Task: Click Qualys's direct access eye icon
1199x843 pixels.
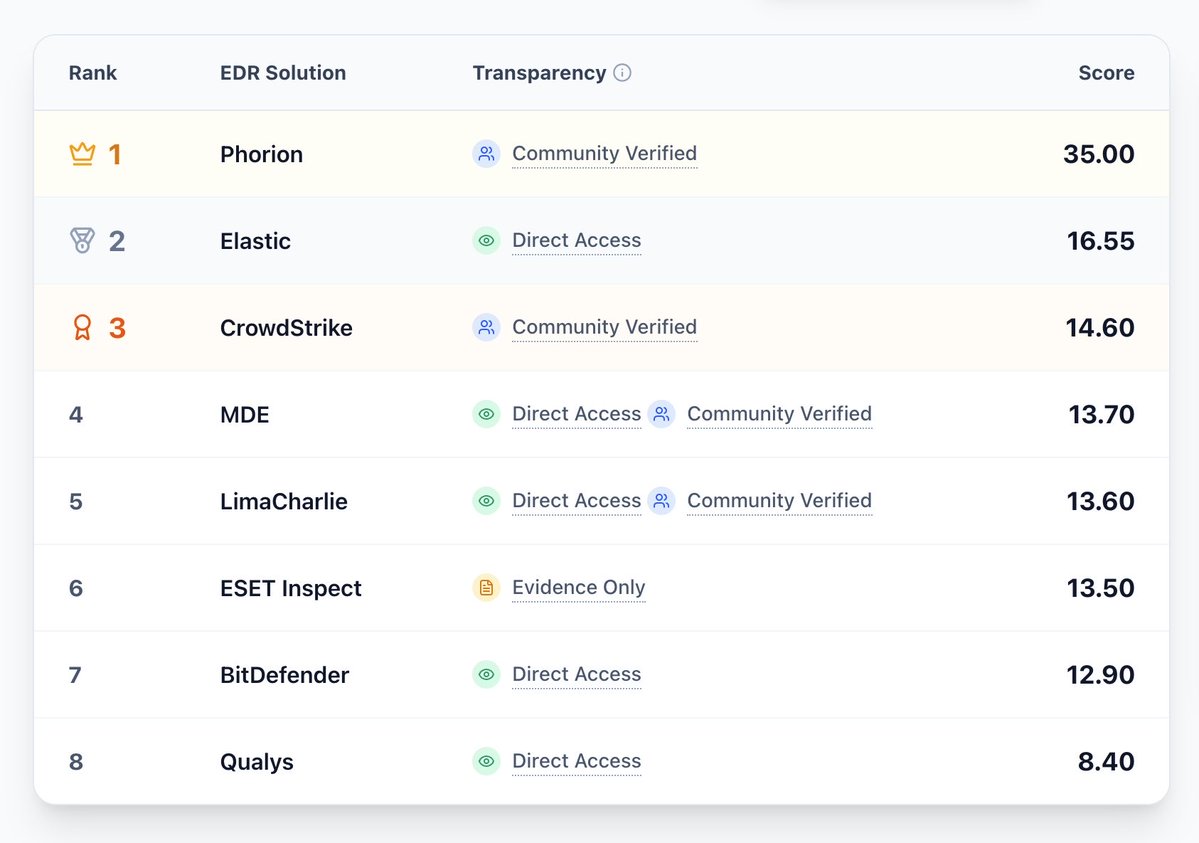Action: [486, 761]
